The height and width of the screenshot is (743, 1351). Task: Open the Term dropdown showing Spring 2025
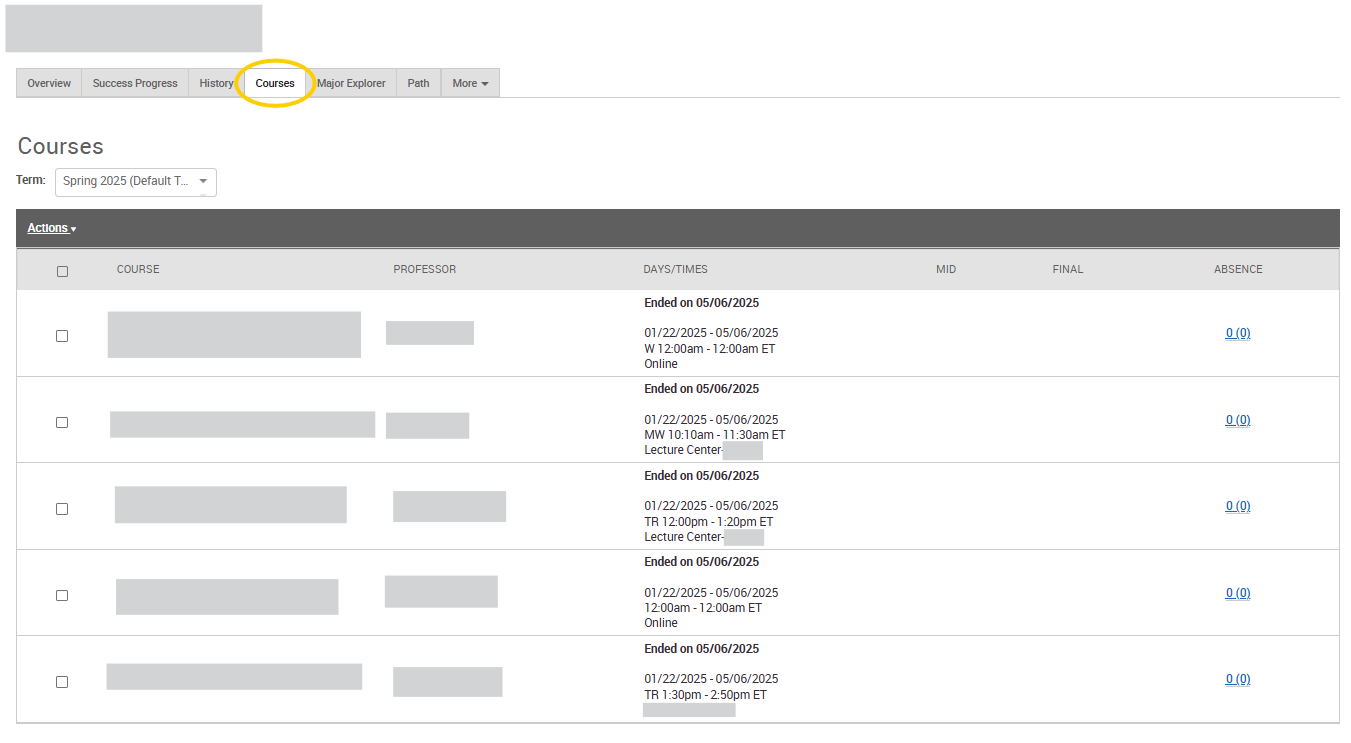click(135, 181)
